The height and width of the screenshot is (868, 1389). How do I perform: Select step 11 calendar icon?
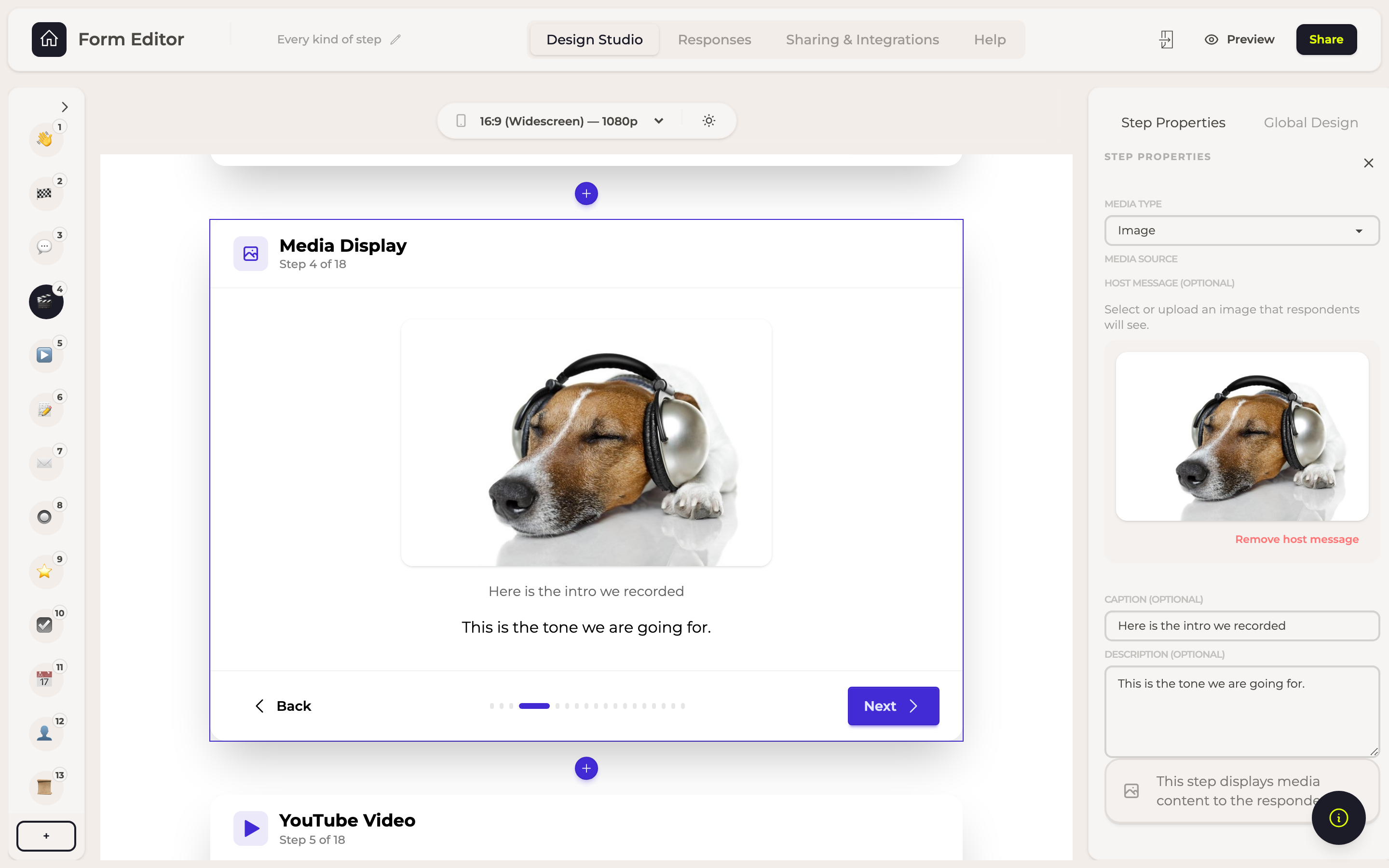45,679
